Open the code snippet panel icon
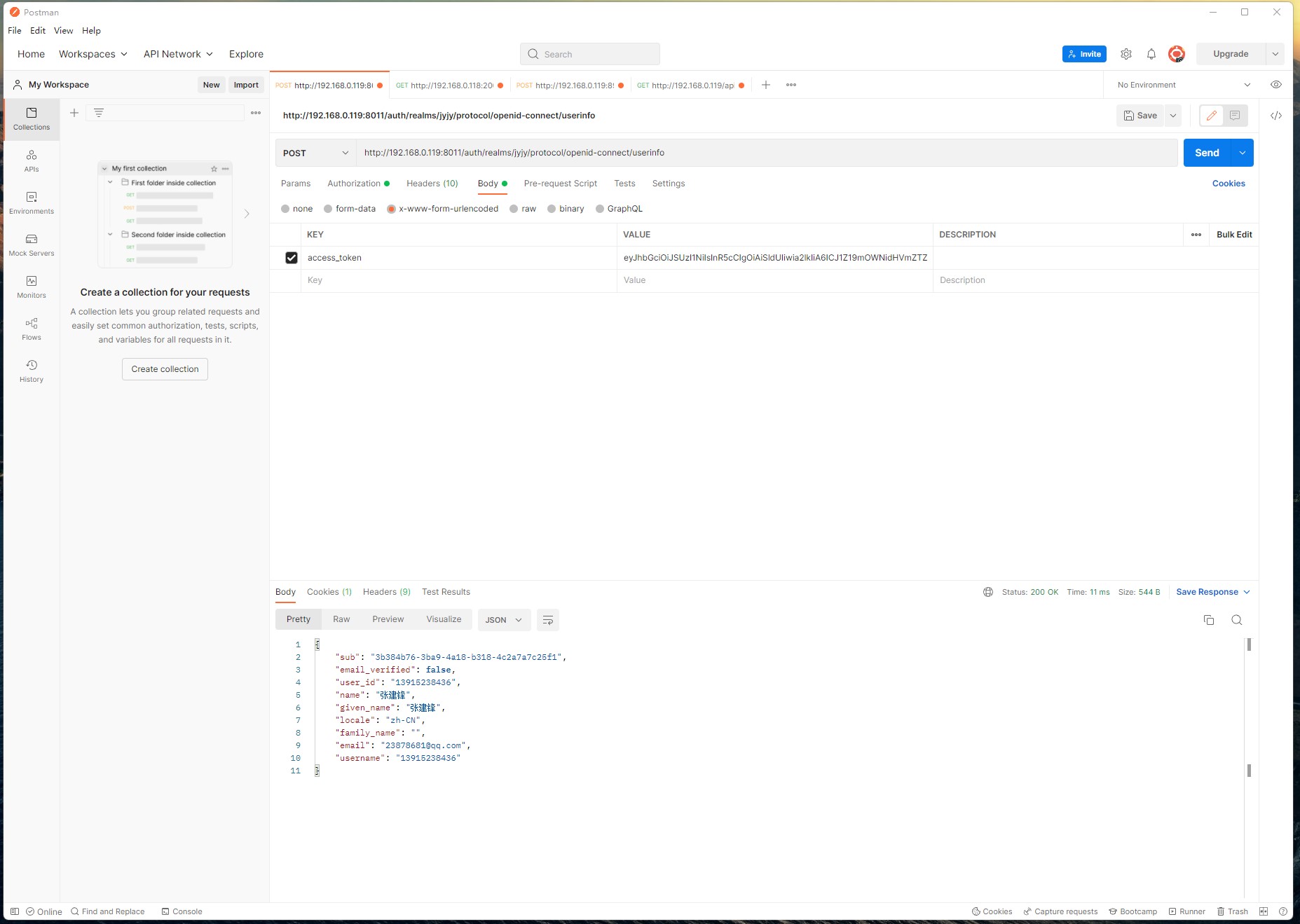 pyautogui.click(x=1275, y=116)
